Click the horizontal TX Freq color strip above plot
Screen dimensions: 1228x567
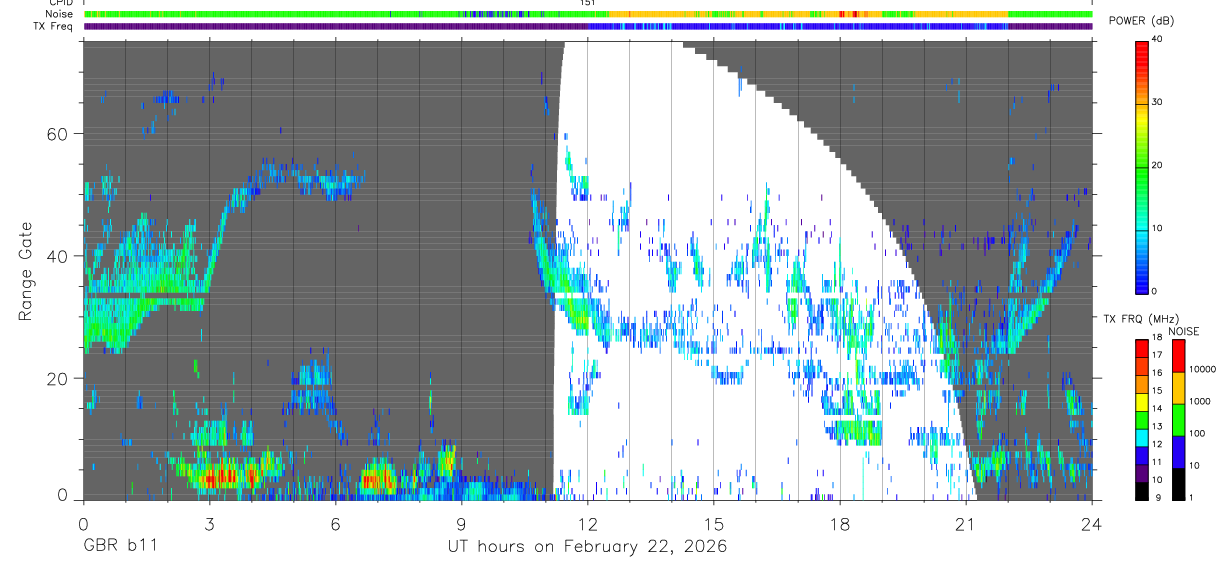coord(587,26)
